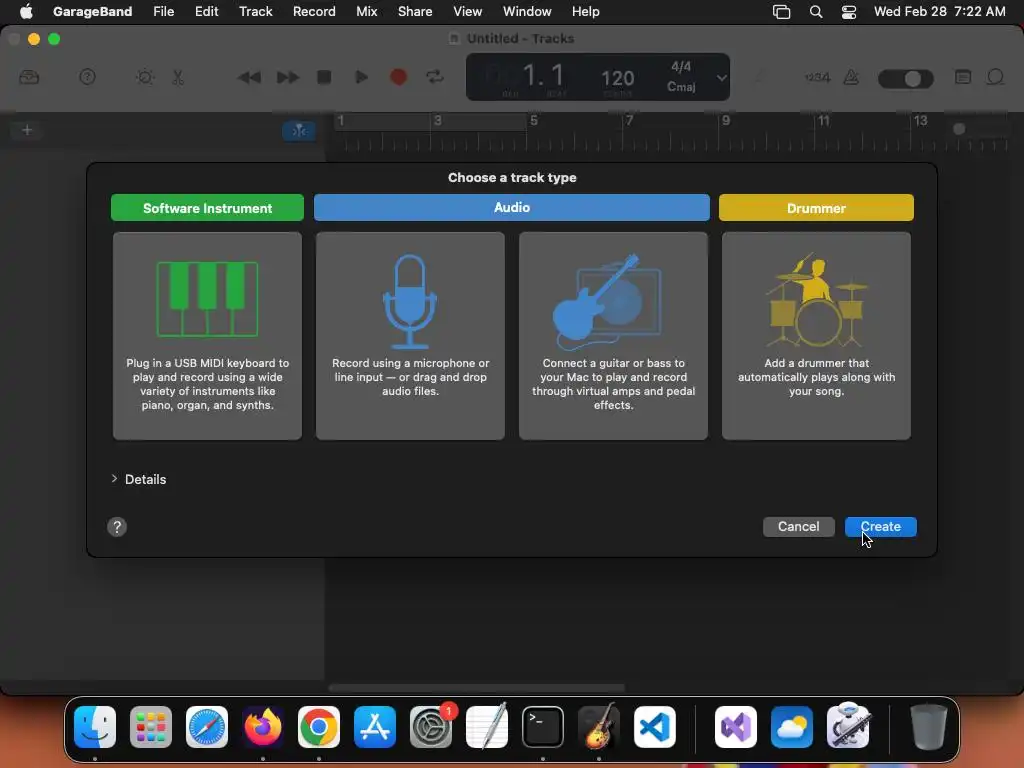The width and height of the screenshot is (1024, 768).
Task: Open Launchpad from the Dock
Action: 151,727
